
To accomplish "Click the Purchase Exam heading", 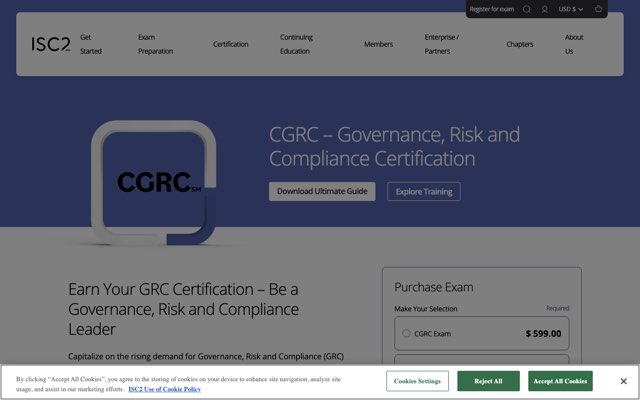I will click(x=433, y=287).
